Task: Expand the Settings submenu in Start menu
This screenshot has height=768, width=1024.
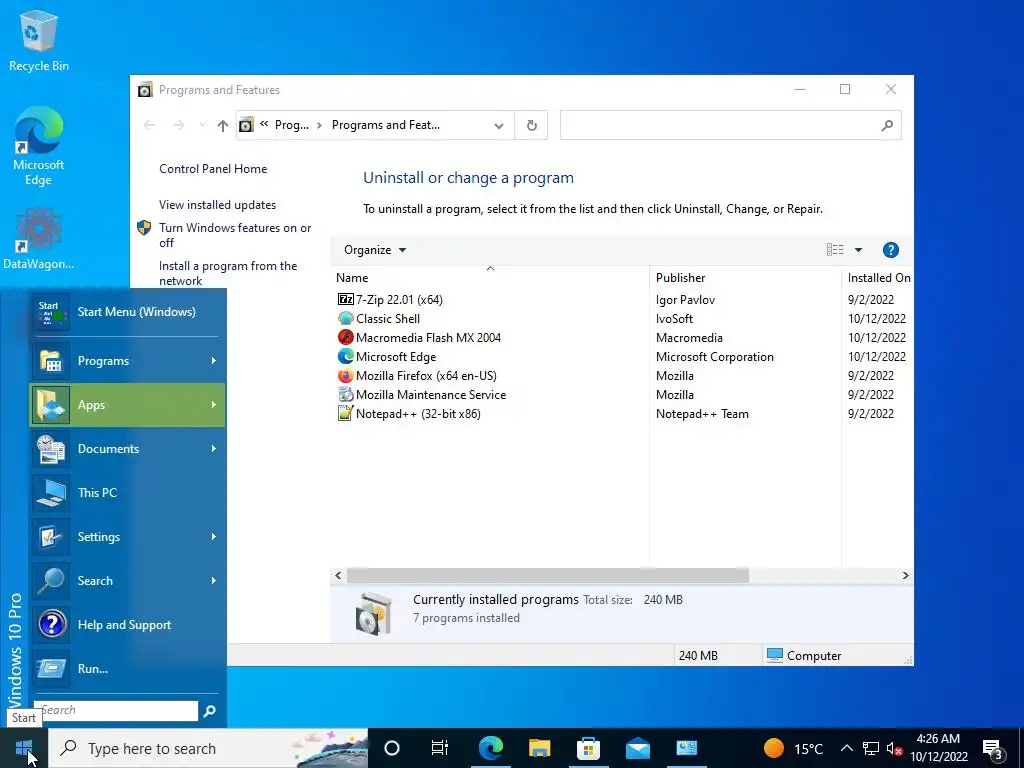Action: tap(127, 537)
